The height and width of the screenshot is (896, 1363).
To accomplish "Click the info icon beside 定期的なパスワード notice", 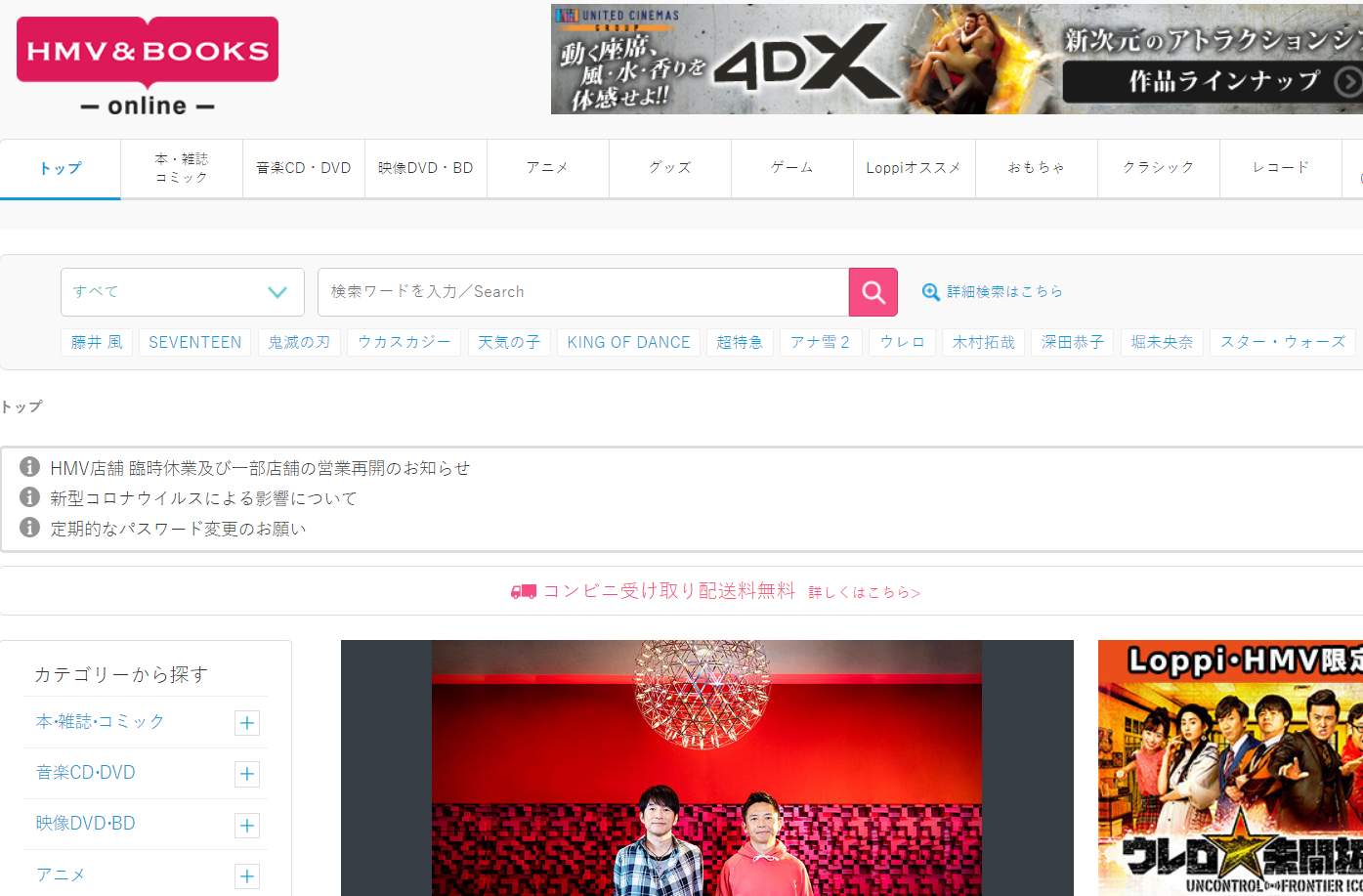I will coord(30,528).
